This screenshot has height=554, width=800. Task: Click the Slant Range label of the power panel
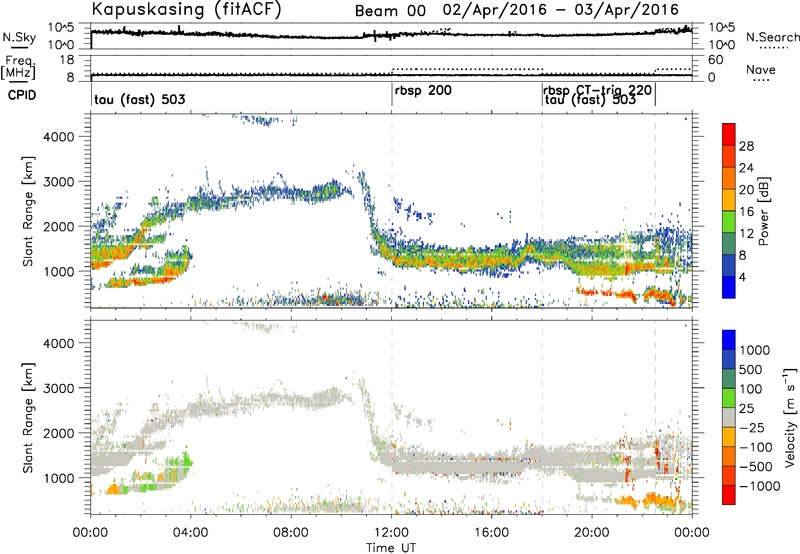pyautogui.click(x=28, y=211)
